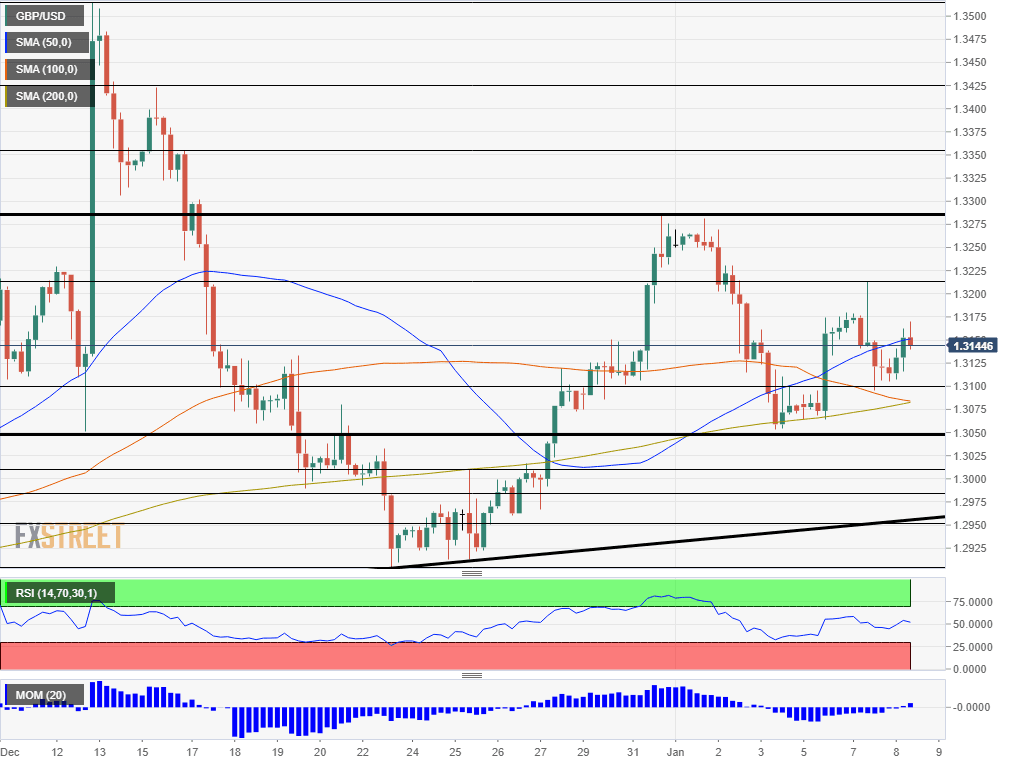1016x765 pixels.
Task: Click date axis label 13
Action: [x=98, y=752]
